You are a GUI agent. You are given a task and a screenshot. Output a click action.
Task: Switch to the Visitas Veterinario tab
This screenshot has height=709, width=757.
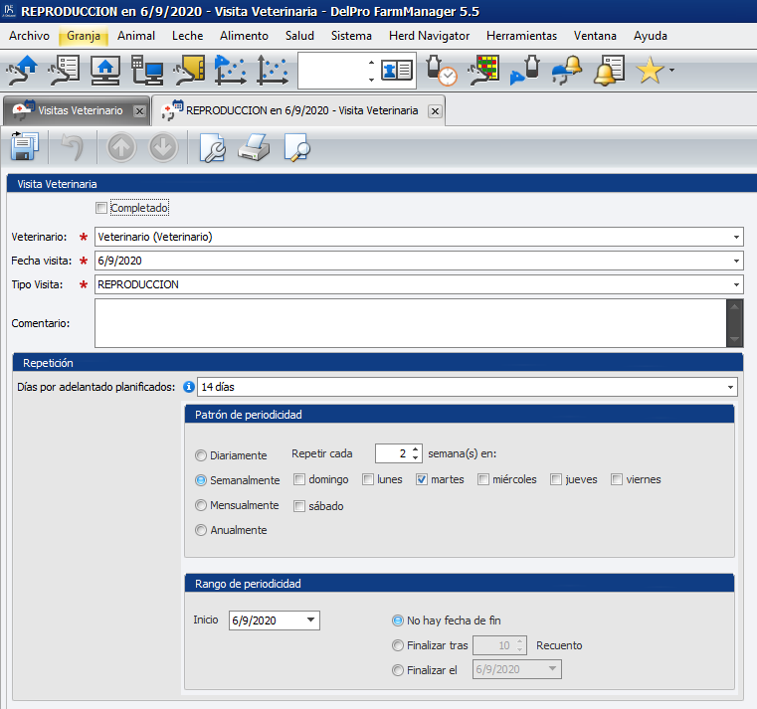(x=79, y=111)
